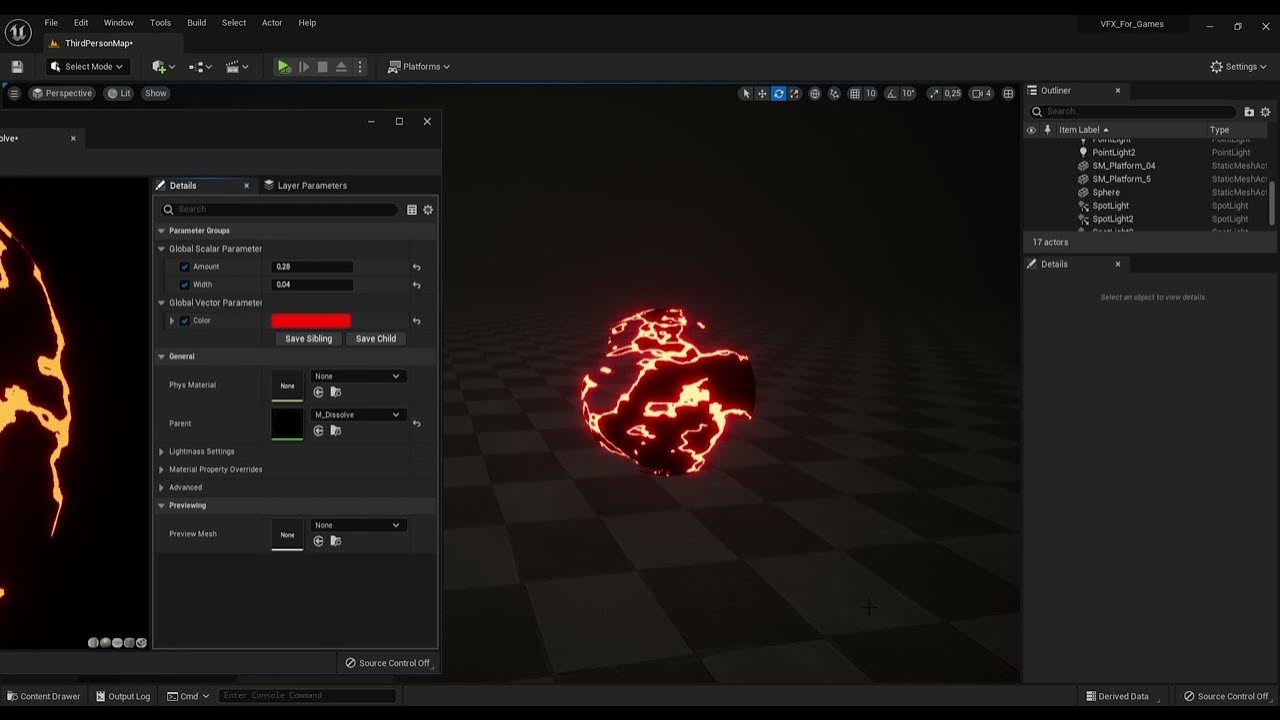Use selected asset for Phys Material
The image size is (1280, 720).
[318, 392]
